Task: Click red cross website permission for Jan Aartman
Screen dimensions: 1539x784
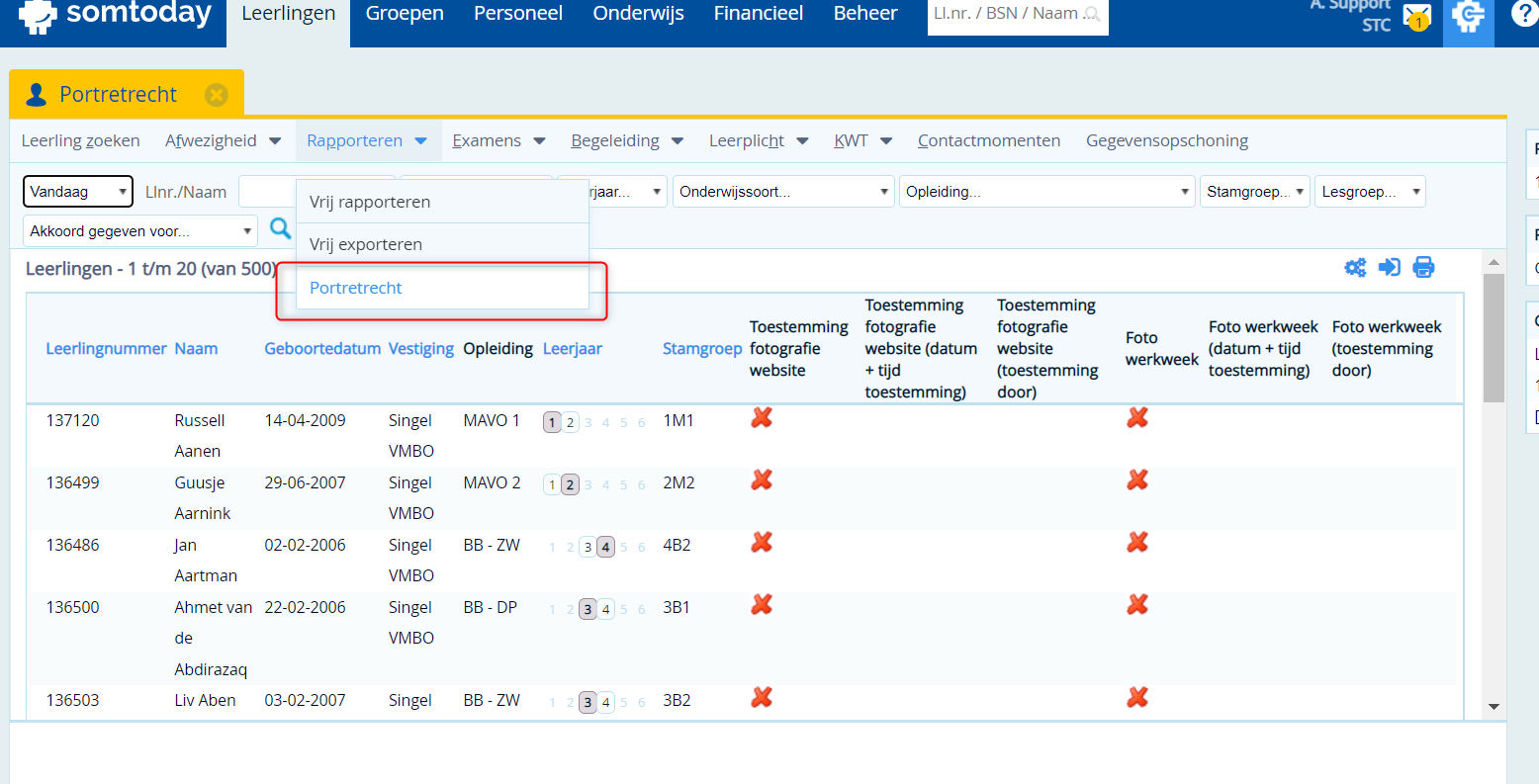Action: click(x=762, y=543)
